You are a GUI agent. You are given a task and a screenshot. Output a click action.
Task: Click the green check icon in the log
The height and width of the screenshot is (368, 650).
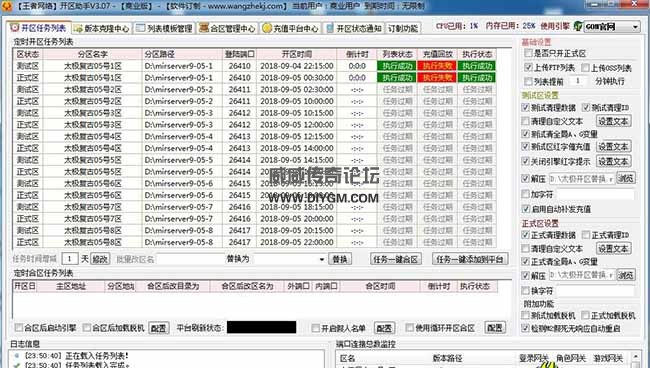coord(17,365)
